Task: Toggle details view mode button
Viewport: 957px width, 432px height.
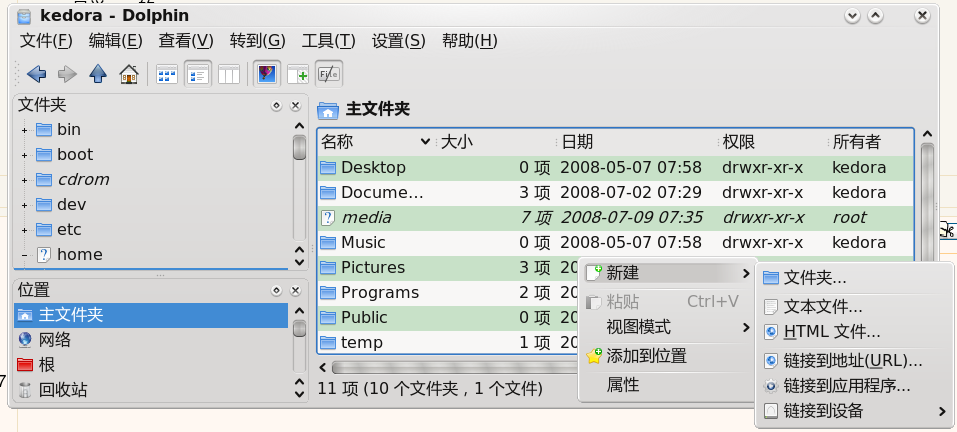Action: (x=198, y=74)
